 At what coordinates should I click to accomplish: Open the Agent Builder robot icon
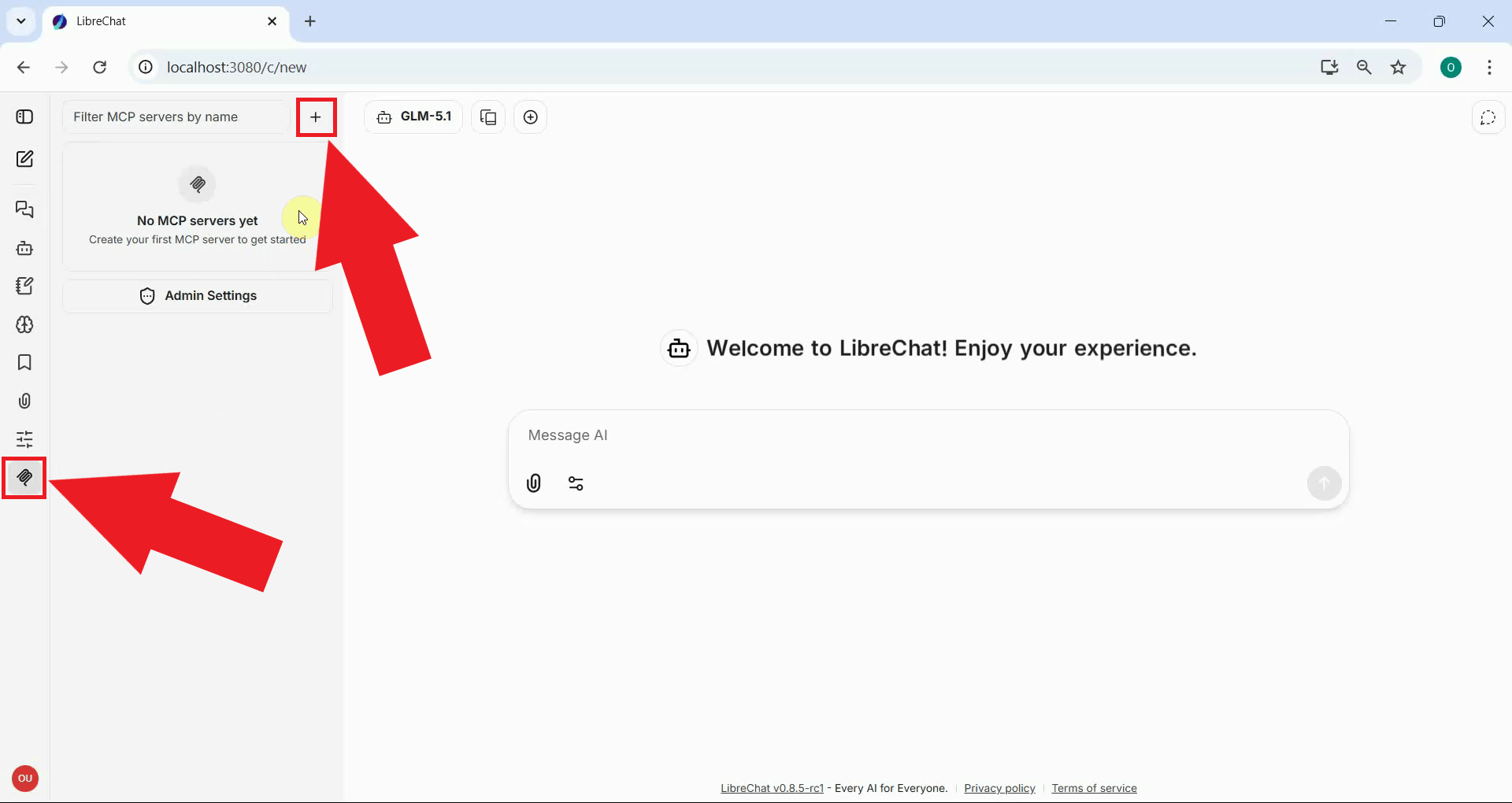coord(24,248)
